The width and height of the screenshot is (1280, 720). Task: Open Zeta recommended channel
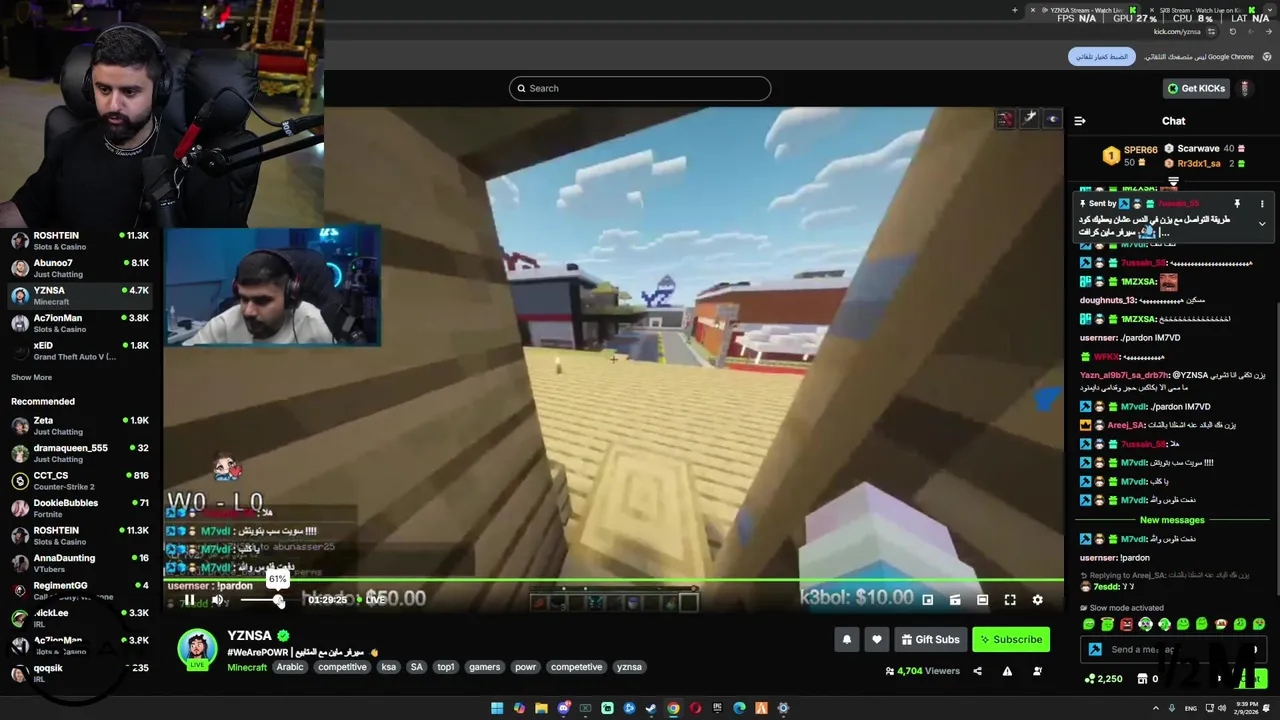click(x=81, y=426)
